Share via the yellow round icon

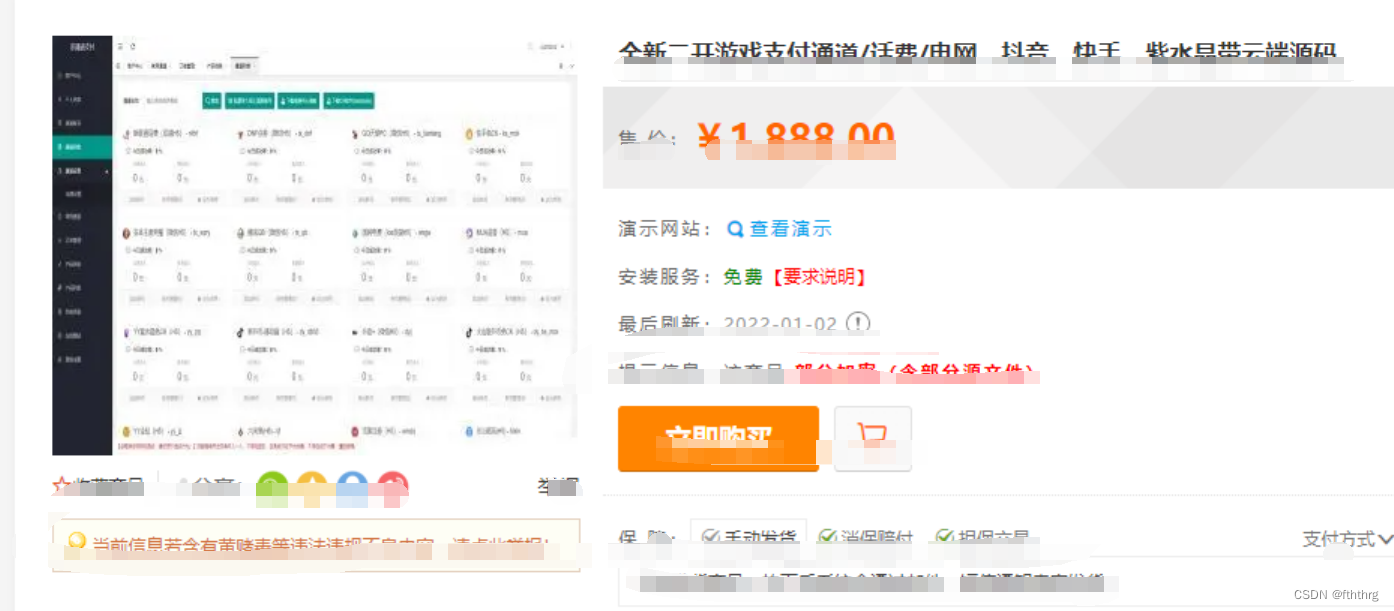(312, 487)
